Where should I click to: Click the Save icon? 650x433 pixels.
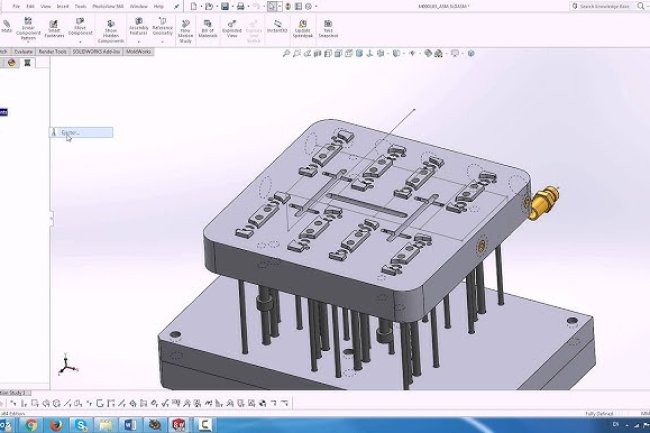[x=225, y=6]
